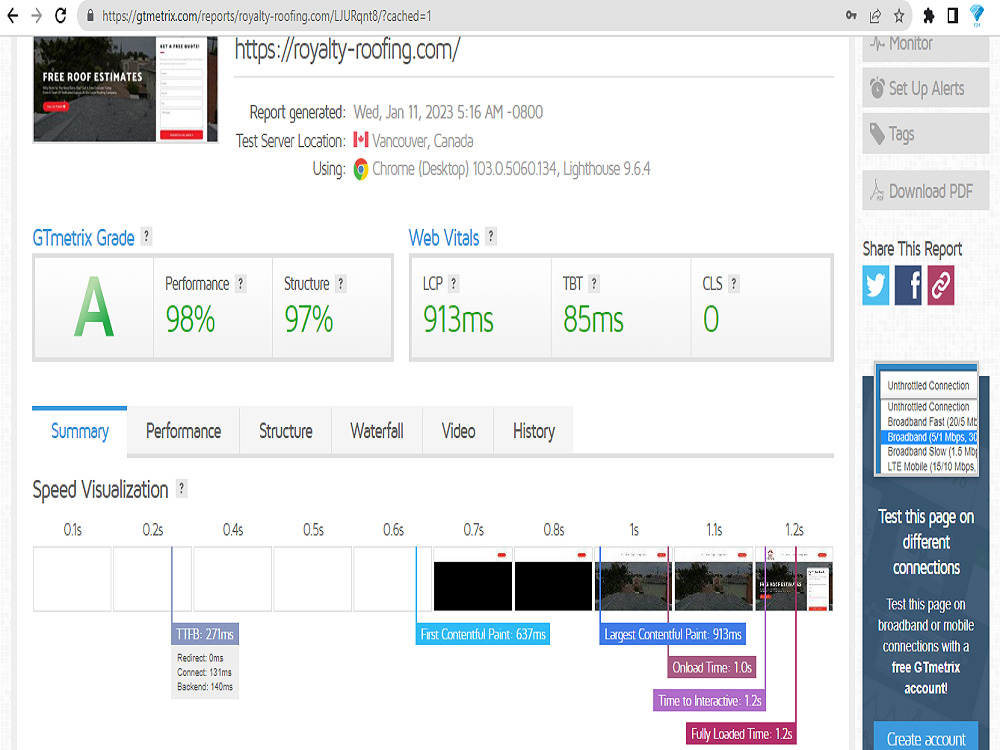Click the 913ms LCP value
This screenshot has width=1000, height=750.
click(459, 320)
